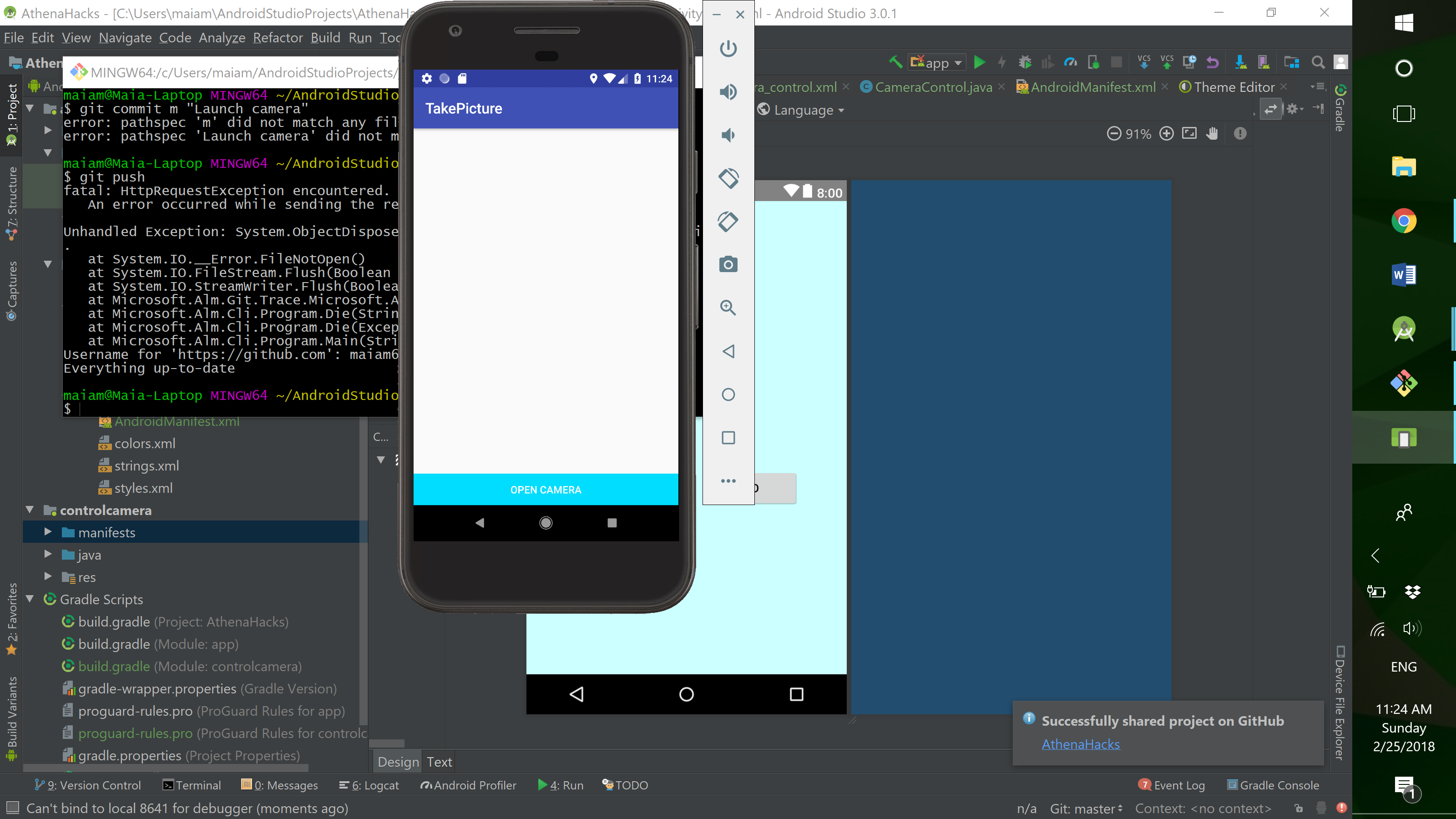1456x819 pixels.
Task: Collapse the Gradle Scripts tree node
Action: pyautogui.click(x=30, y=599)
